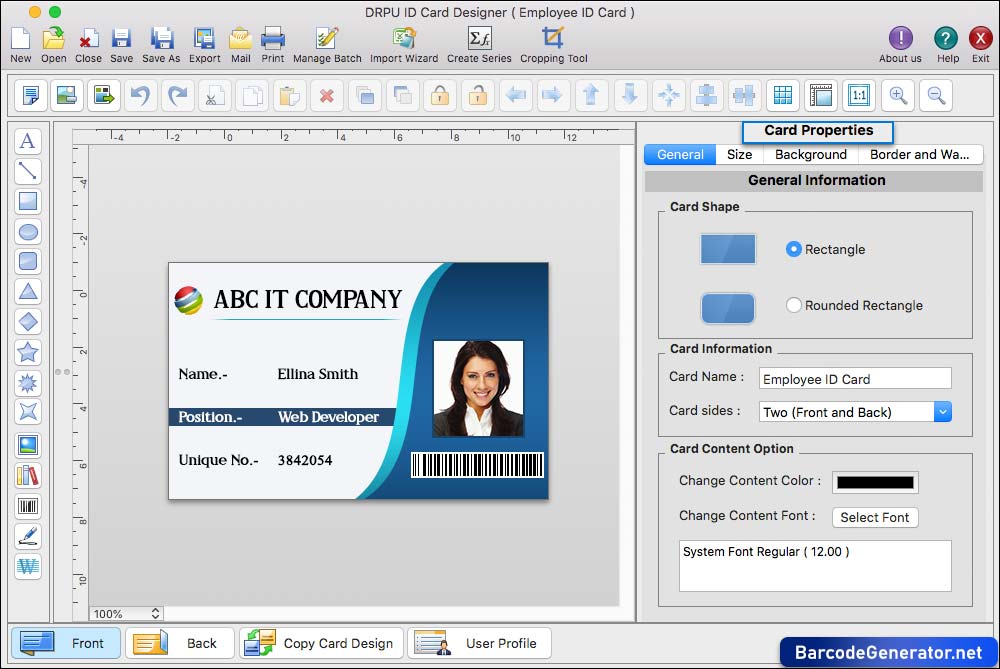Select the Text tool in left toolbar
The width and height of the screenshot is (1000, 669).
click(28, 142)
